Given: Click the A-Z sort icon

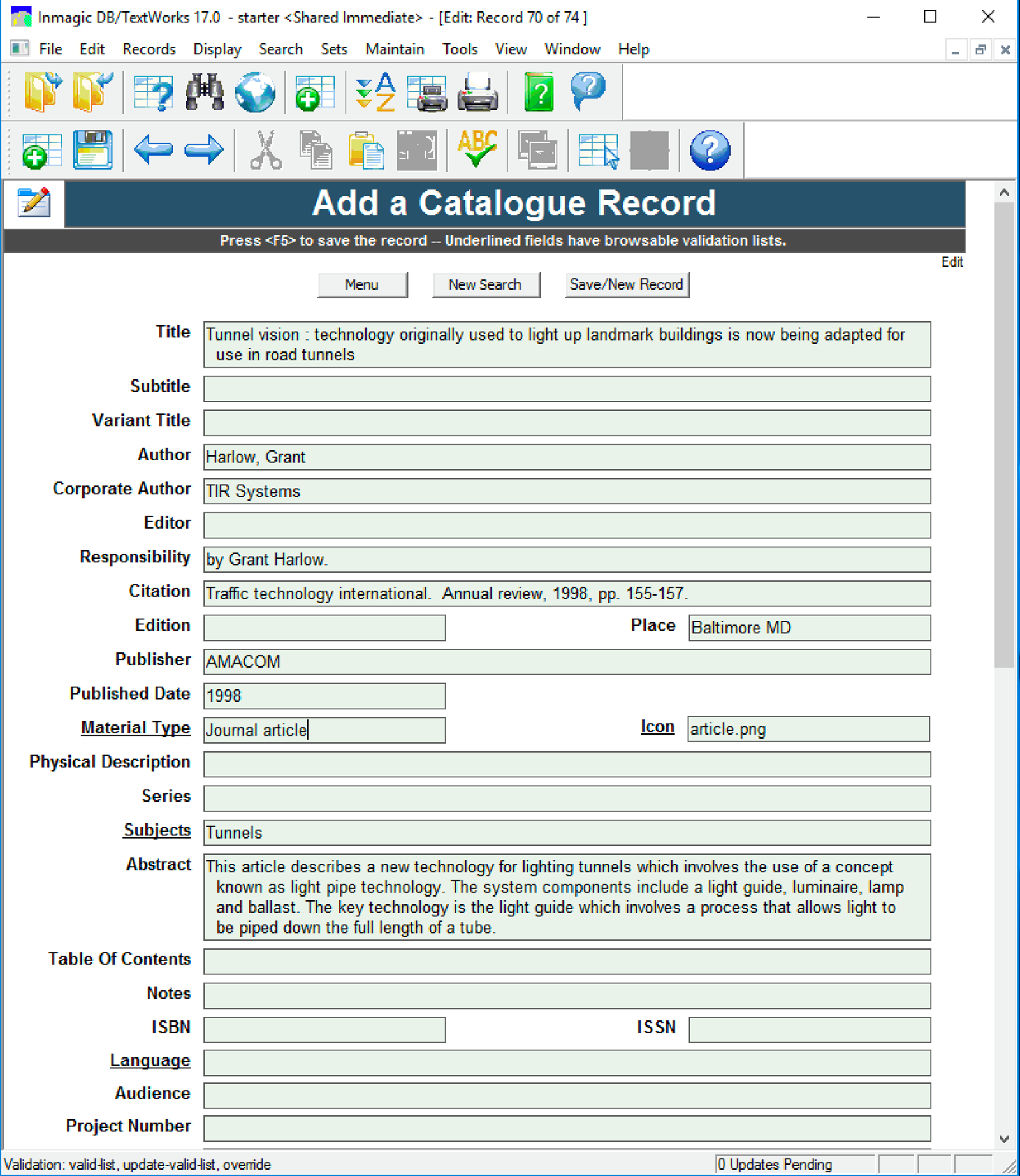Looking at the screenshot, I should coord(375,92).
